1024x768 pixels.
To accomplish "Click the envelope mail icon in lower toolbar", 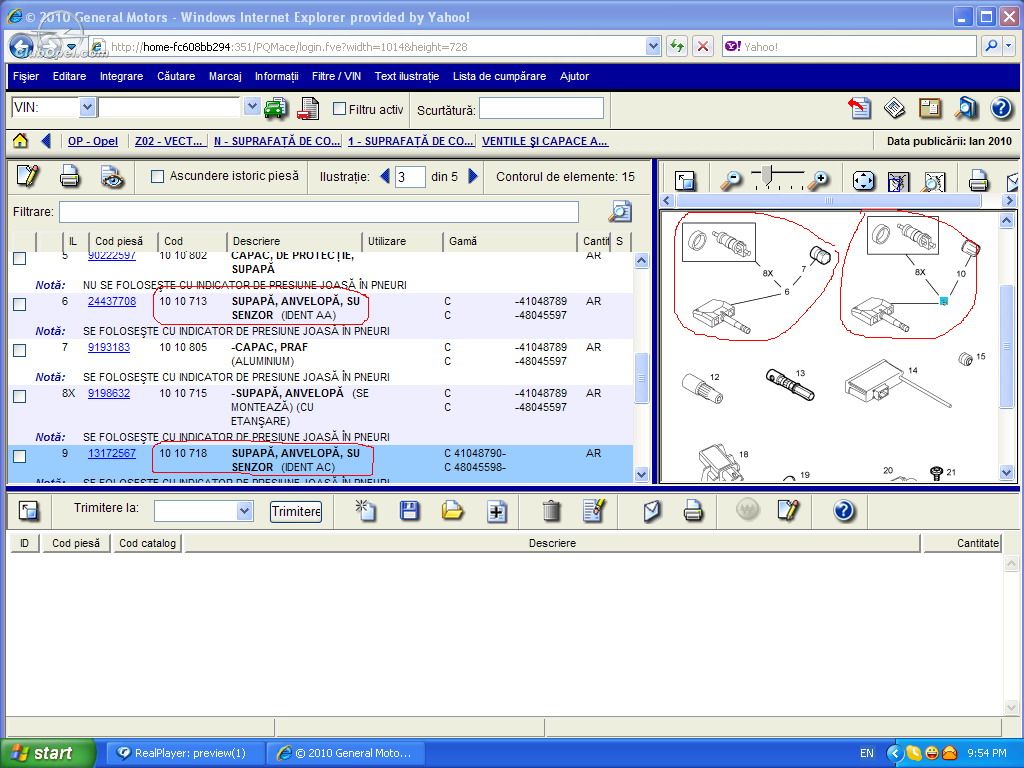I will pos(652,511).
